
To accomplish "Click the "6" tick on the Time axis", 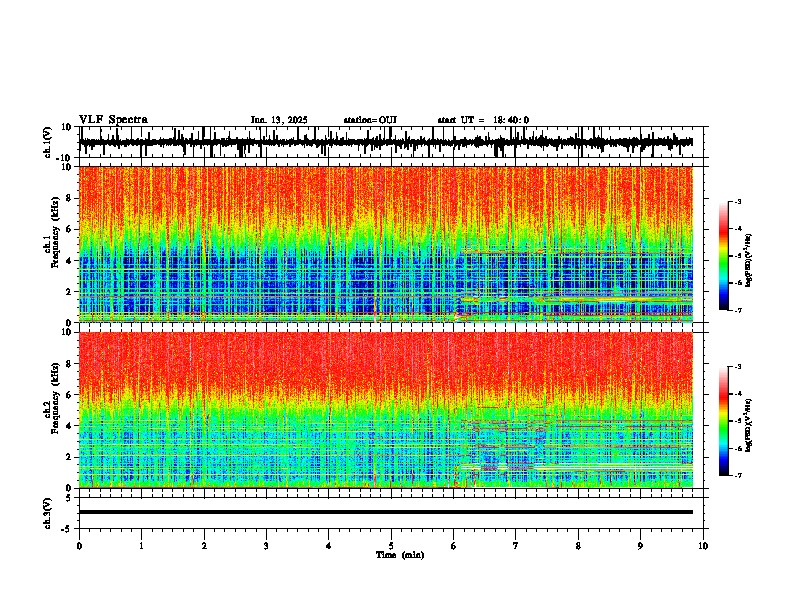I will tap(454, 546).
